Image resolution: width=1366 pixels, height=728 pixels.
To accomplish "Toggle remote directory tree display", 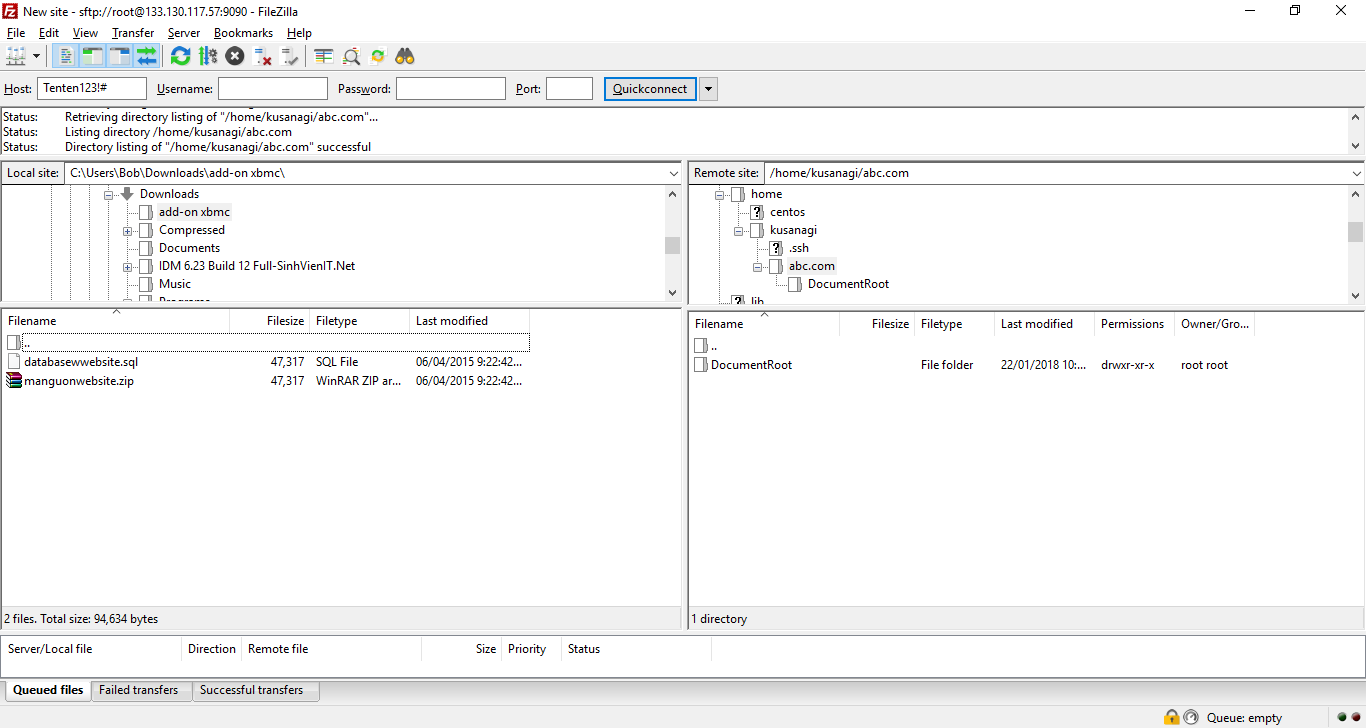I will coord(120,56).
